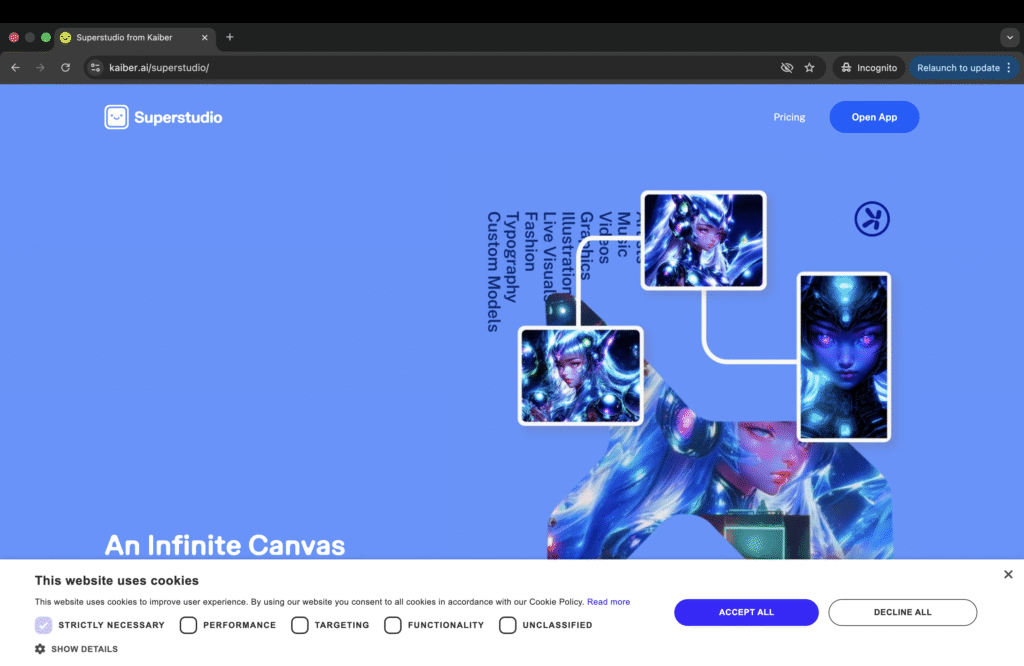Open site information icon in address bar
Image resolution: width=1024 pixels, height=666 pixels.
tap(96, 68)
